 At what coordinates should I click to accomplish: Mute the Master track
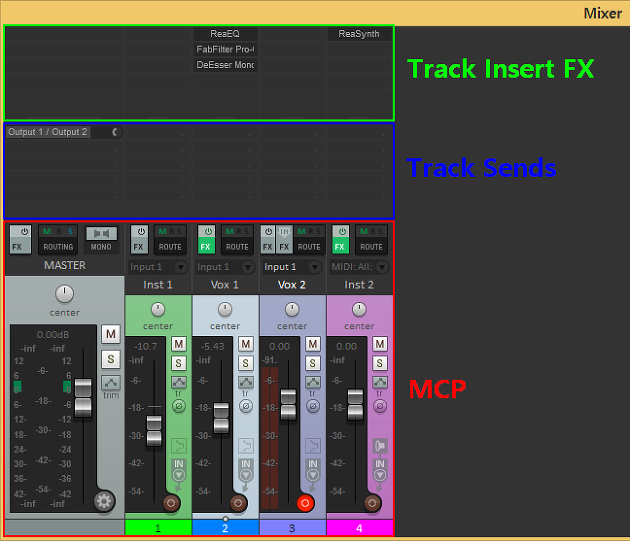point(111,334)
